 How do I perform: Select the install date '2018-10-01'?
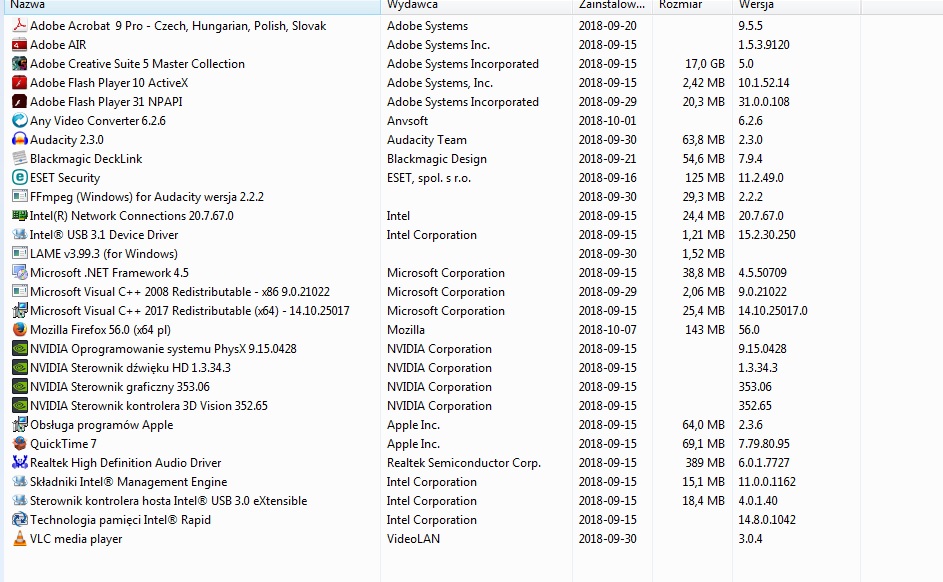coord(607,121)
